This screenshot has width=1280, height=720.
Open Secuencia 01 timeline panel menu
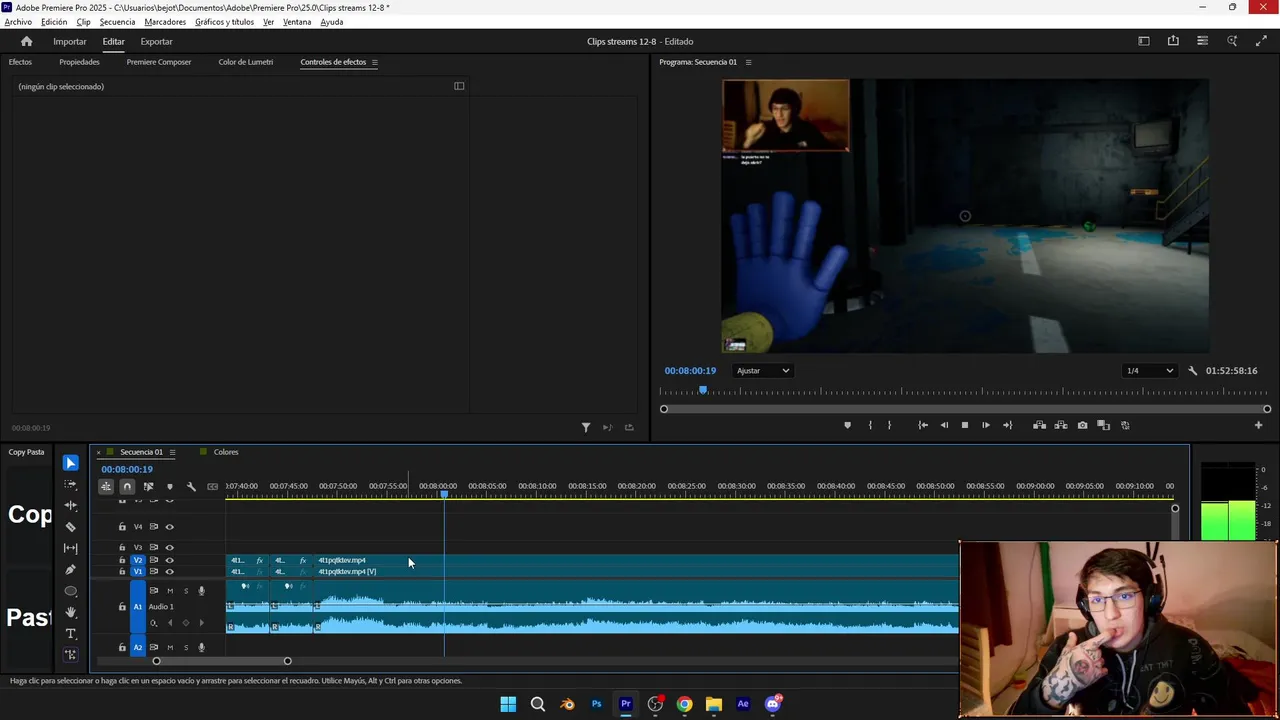point(172,452)
